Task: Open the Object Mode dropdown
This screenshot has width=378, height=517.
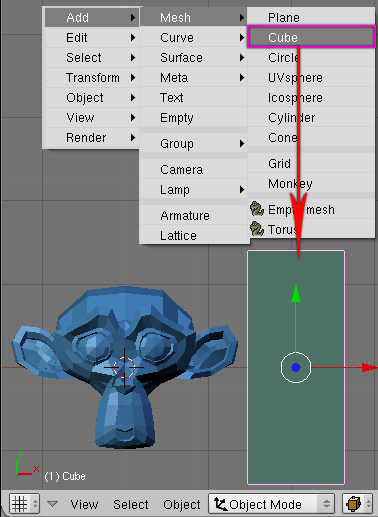Action: click(x=271, y=504)
